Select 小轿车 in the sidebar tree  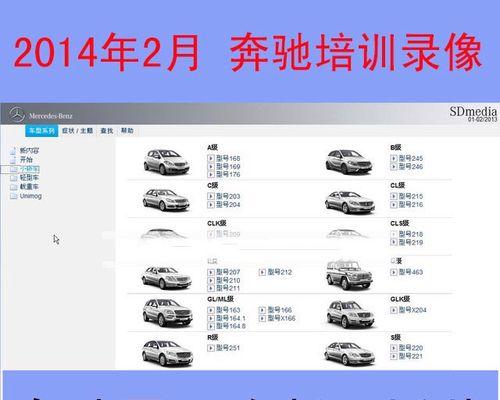[29, 169]
